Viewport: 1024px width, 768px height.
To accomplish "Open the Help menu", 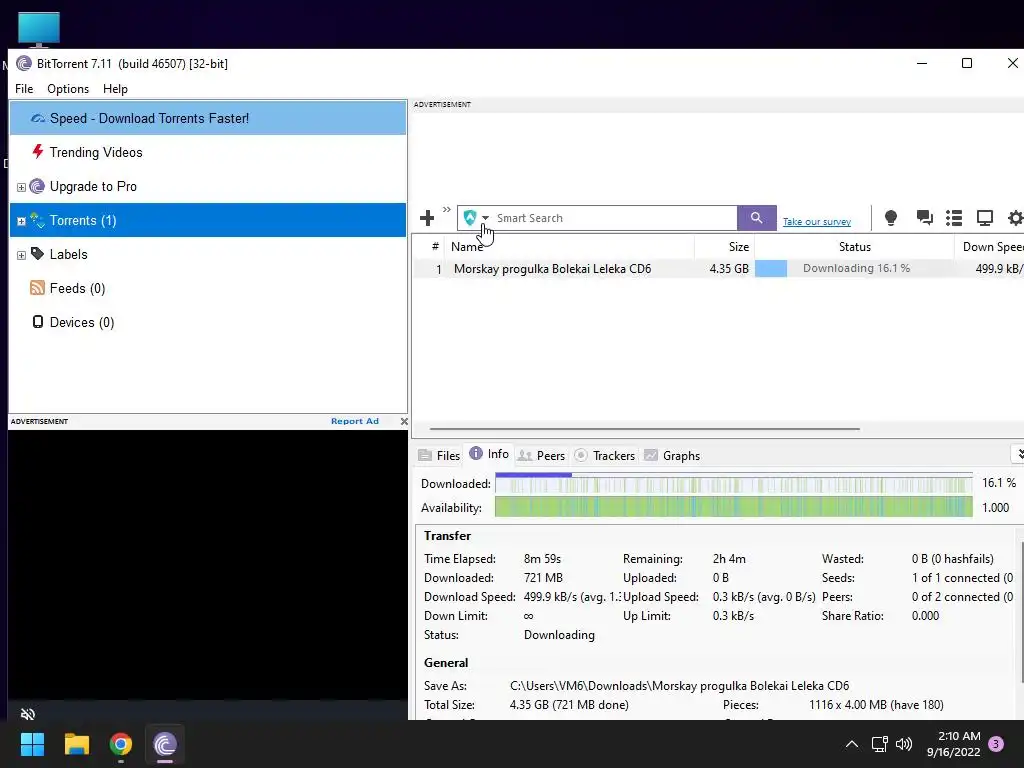I will click(x=115, y=89).
